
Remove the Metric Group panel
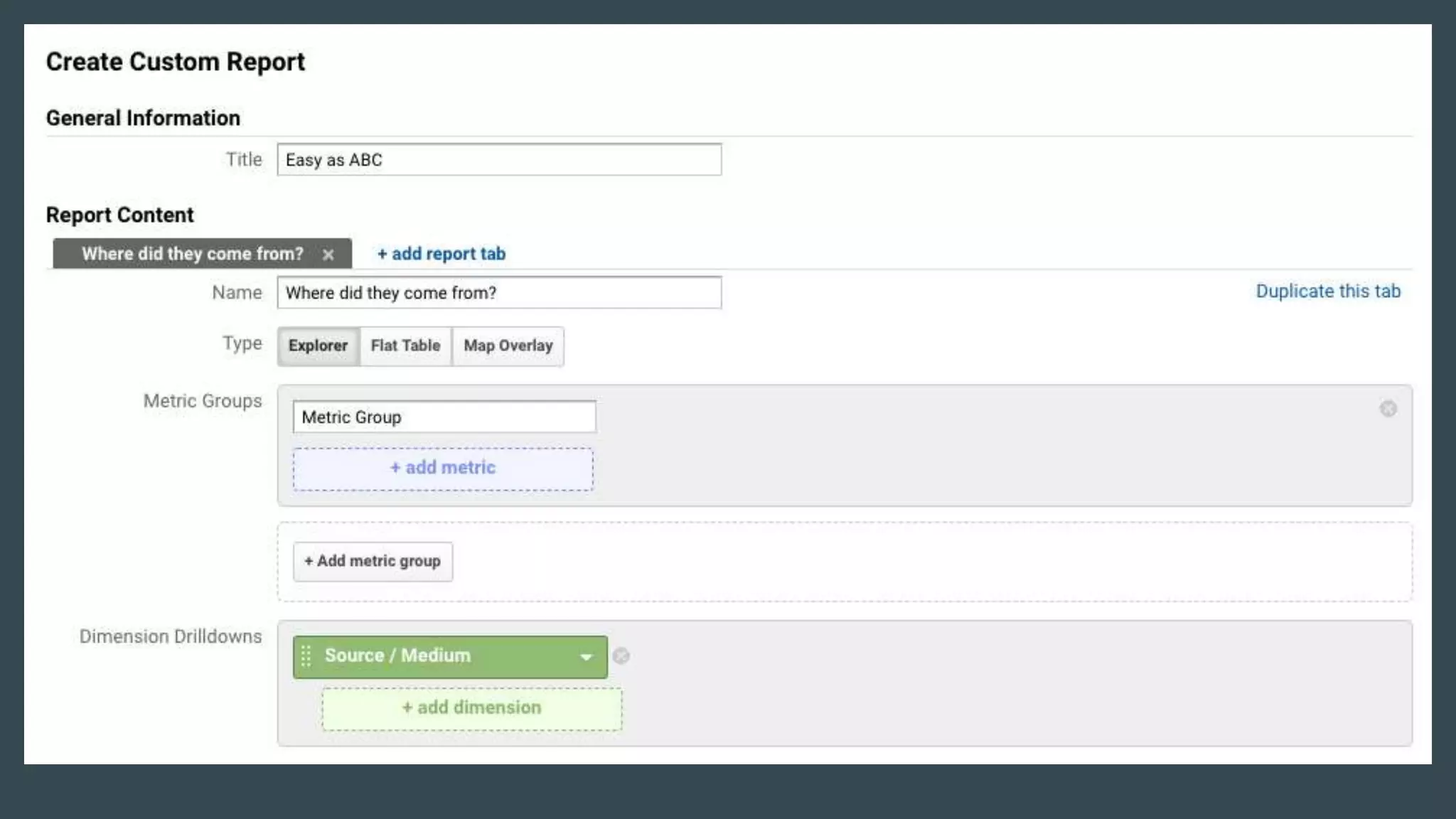click(1388, 409)
